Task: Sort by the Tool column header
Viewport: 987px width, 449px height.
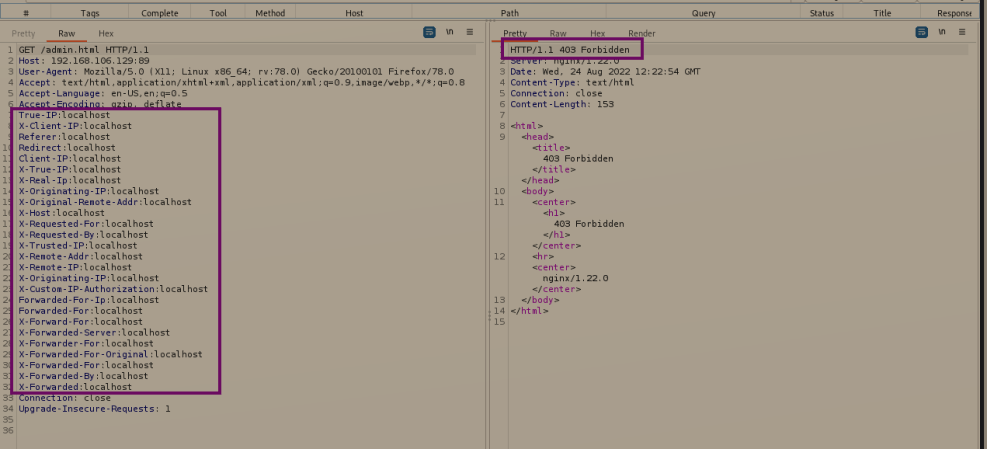Action: point(218,13)
